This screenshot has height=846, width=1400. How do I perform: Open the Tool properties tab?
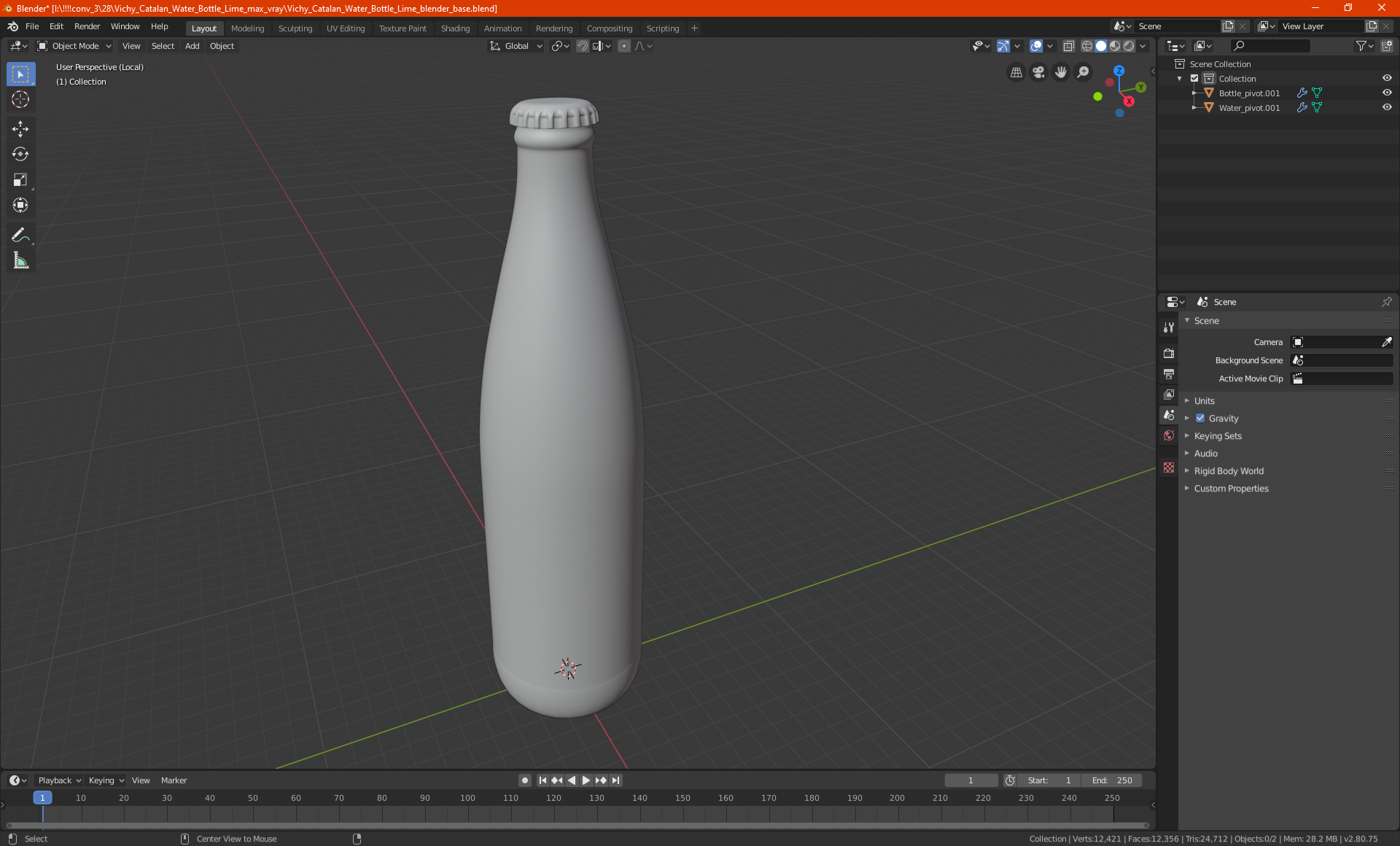point(1169,327)
